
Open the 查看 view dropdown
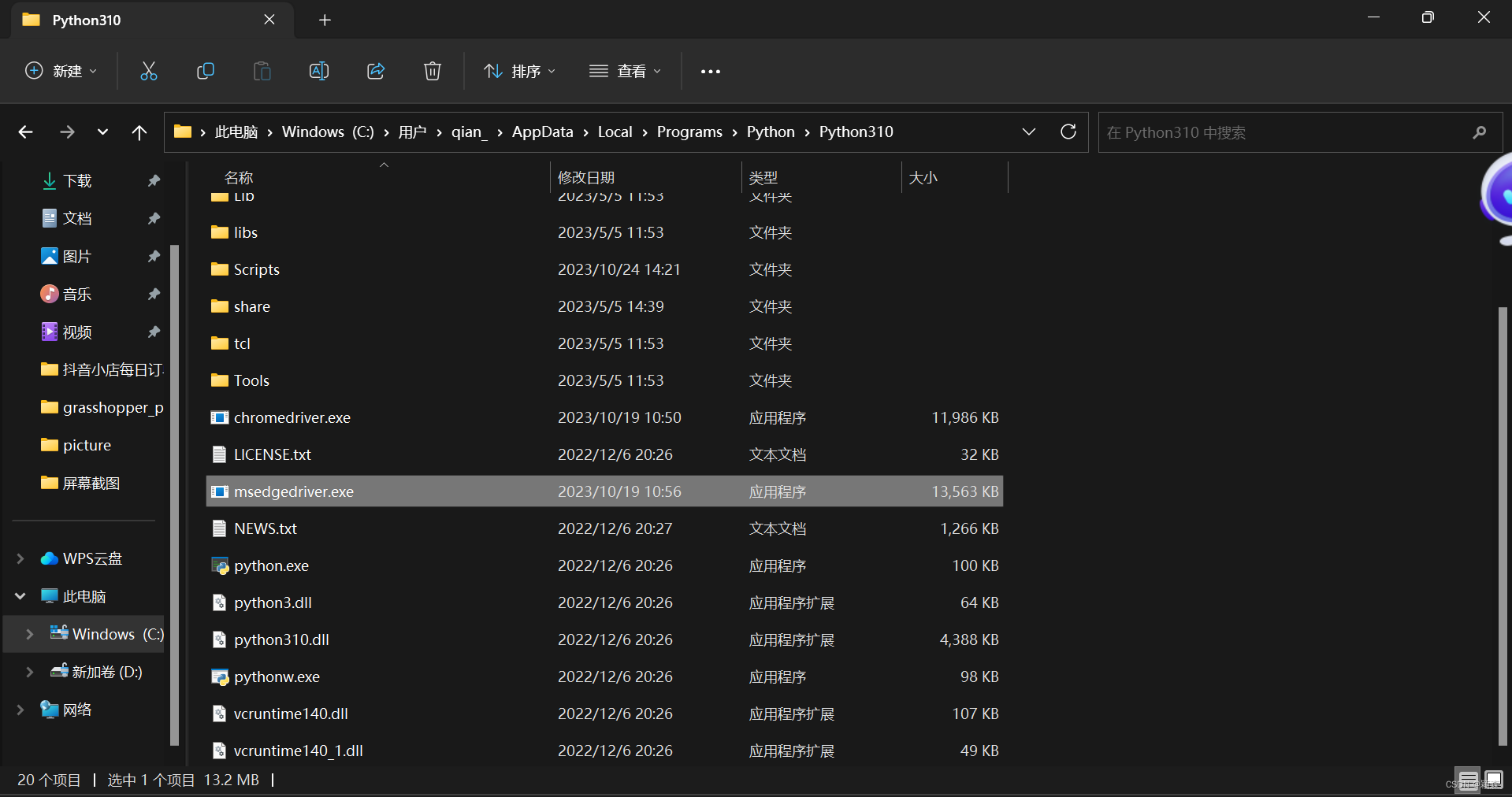(626, 71)
